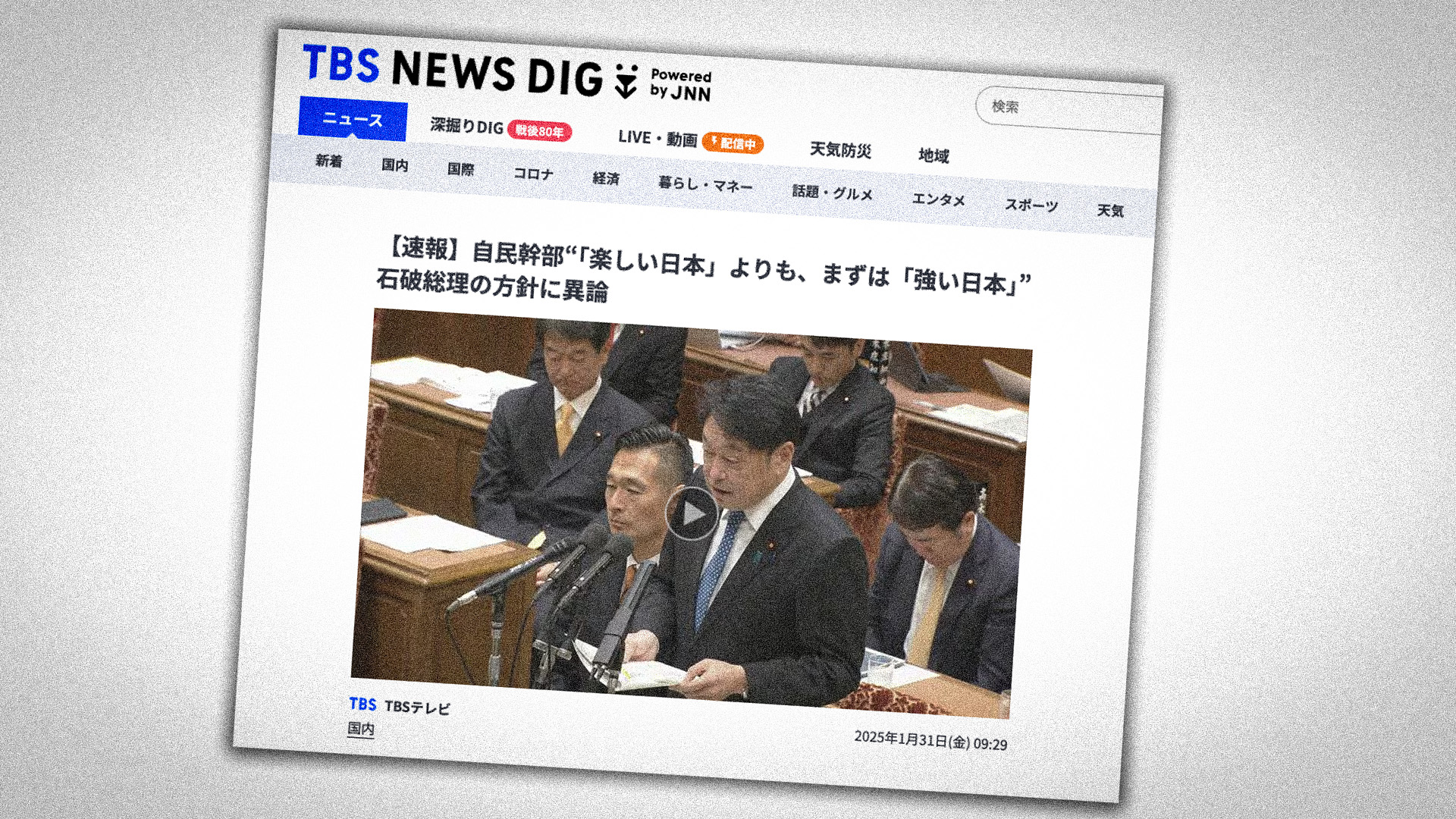Viewport: 1456px width, 819px height.
Task: Go to 国際 news category
Action: pos(461,169)
